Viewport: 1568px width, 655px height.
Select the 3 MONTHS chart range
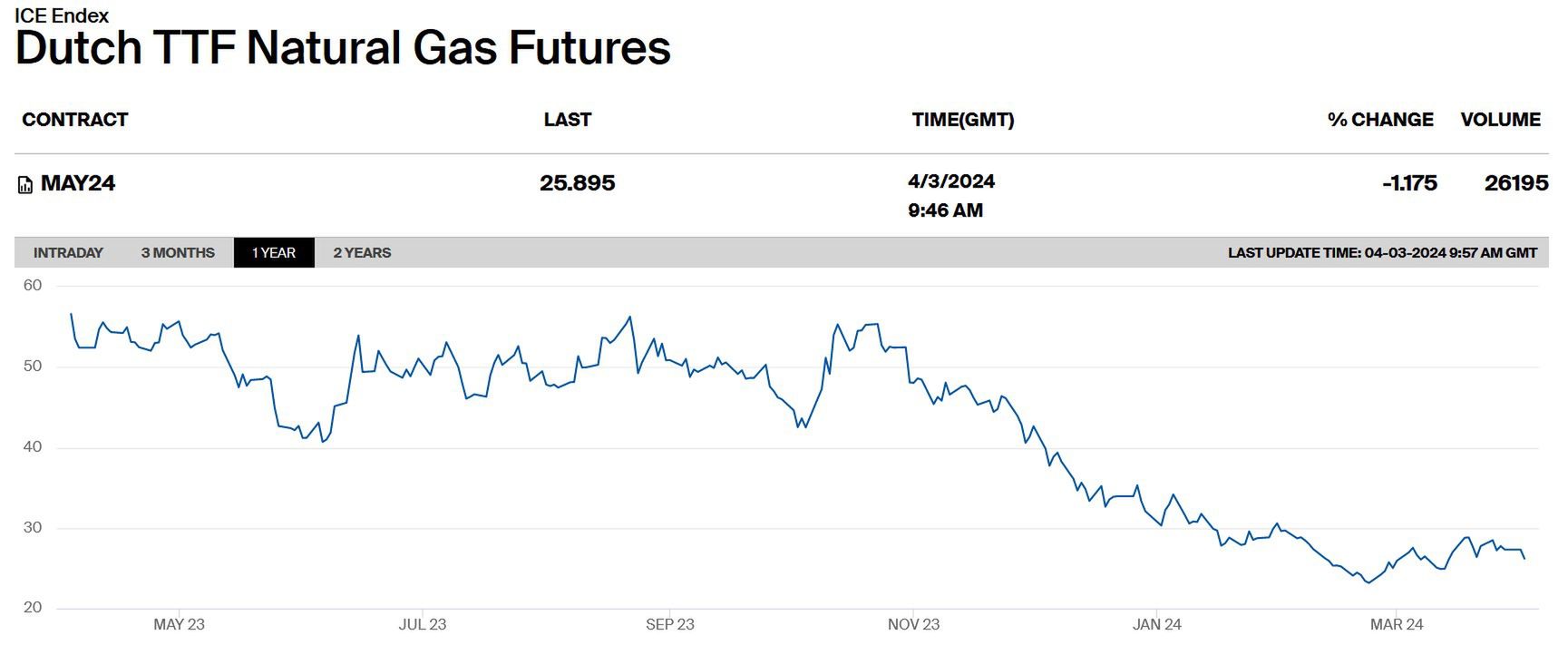[x=178, y=253]
